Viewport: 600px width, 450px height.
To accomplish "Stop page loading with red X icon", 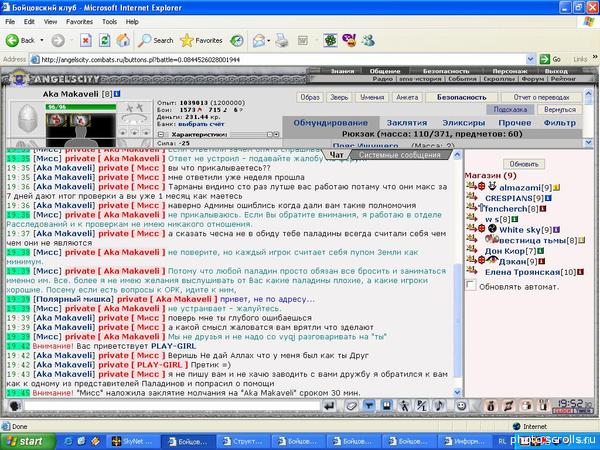I will [x=86, y=40].
